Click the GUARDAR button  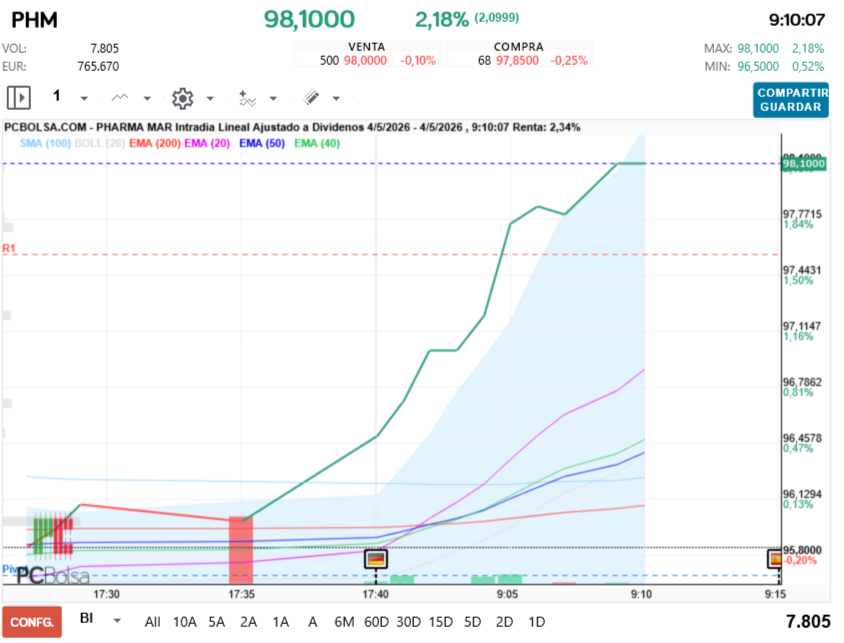791,107
